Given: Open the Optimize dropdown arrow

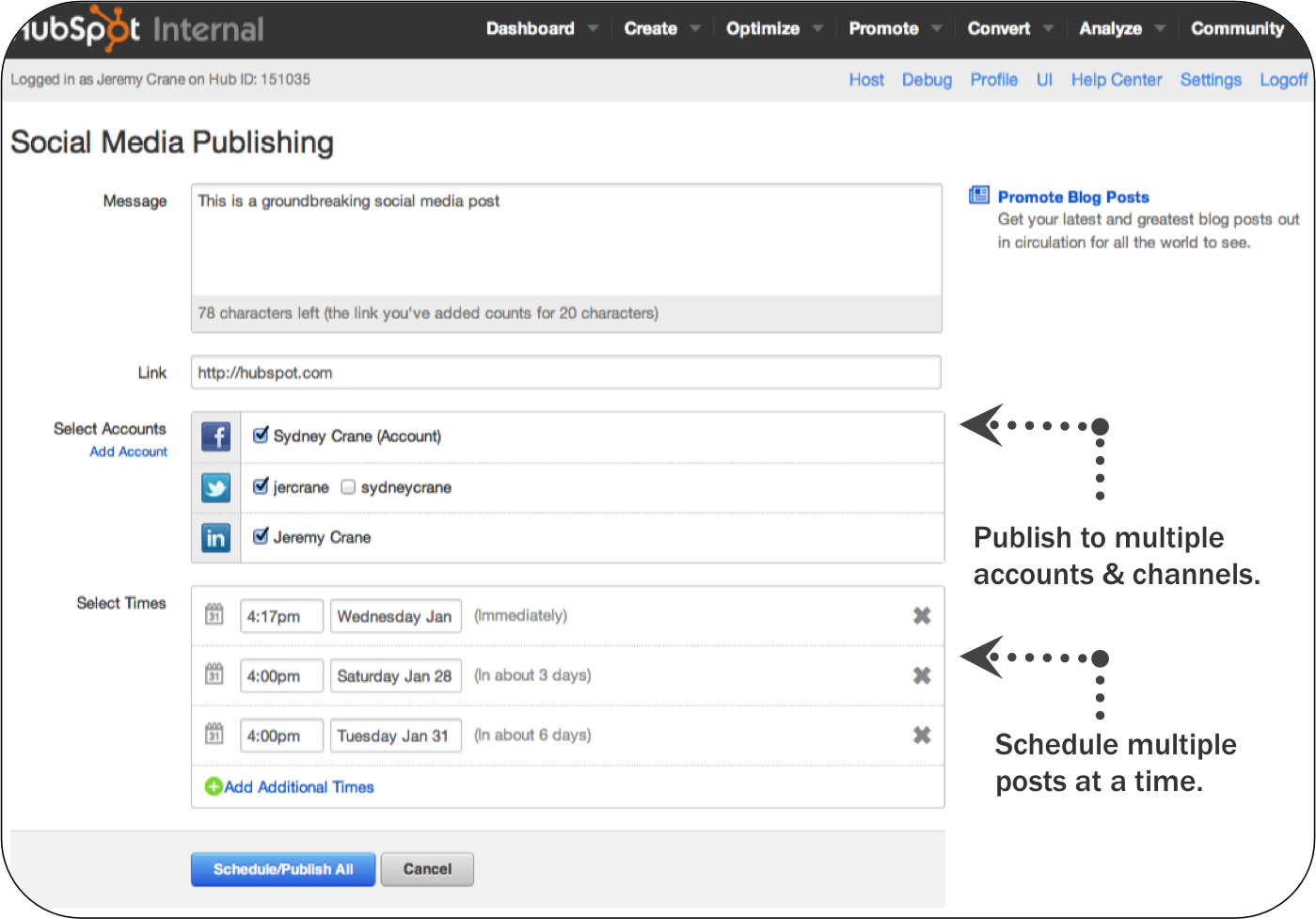Looking at the screenshot, I should [x=817, y=29].
